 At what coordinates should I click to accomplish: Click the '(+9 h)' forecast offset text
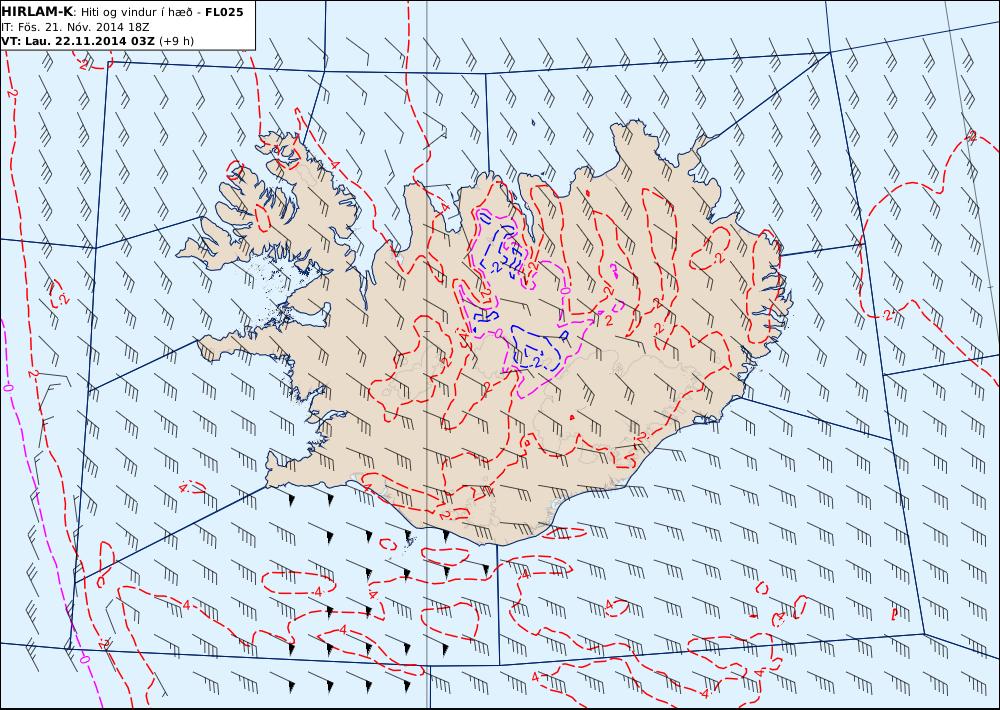pyautogui.click(x=177, y=41)
